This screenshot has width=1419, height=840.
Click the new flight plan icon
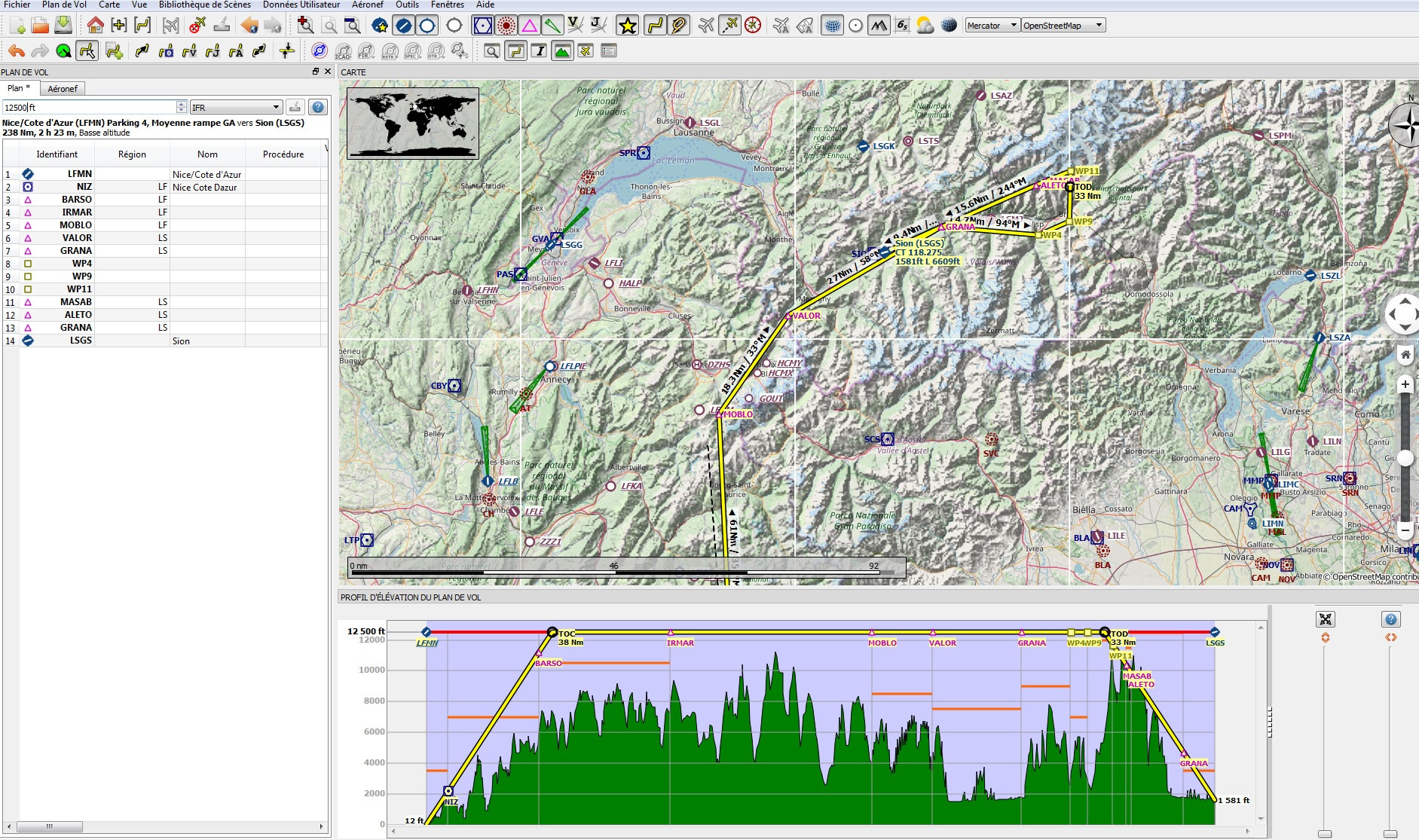point(17,26)
